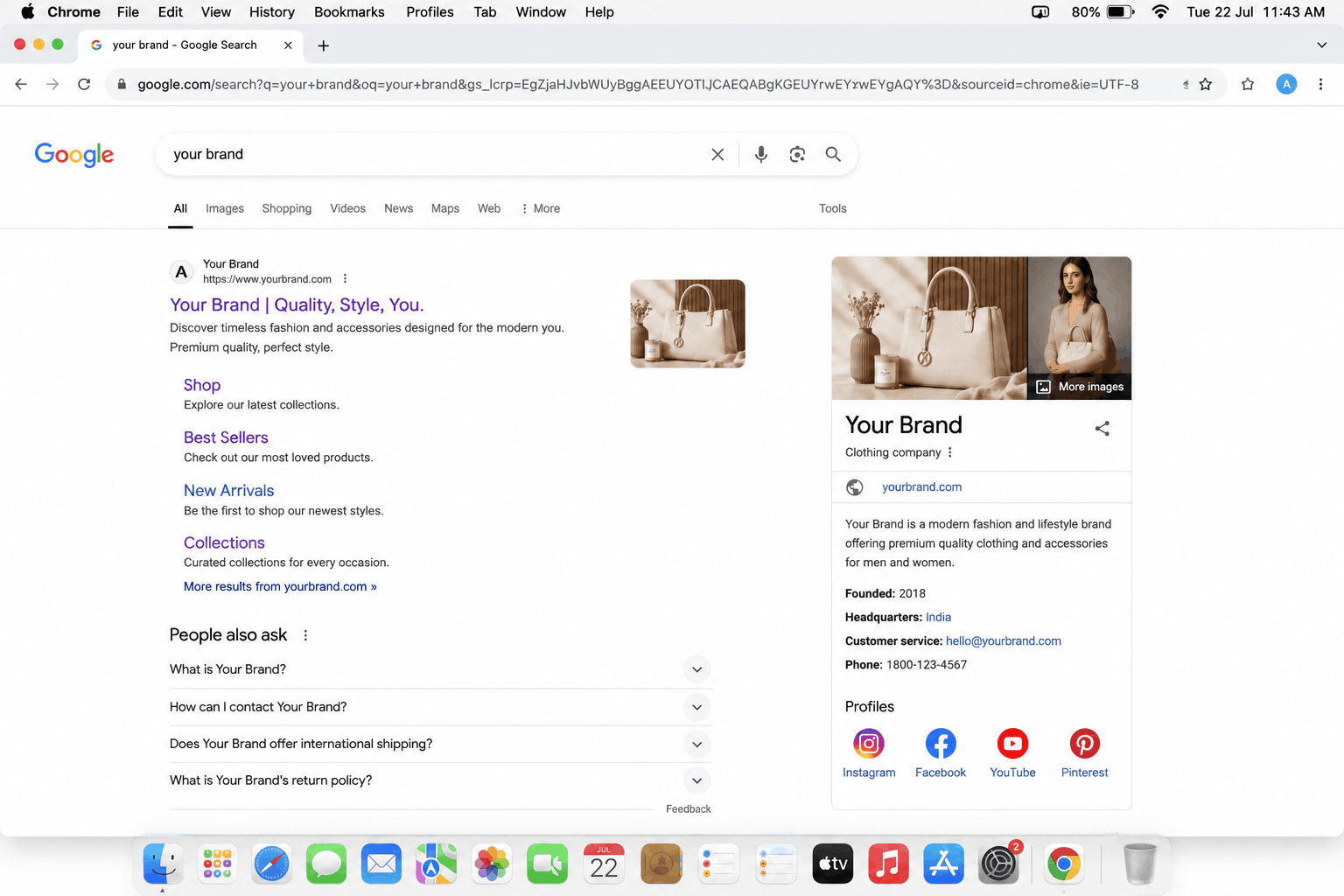Click More images on the knowledge panel
Image resolution: width=1344 pixels, height=896 pixels.
click(1080, 387)
